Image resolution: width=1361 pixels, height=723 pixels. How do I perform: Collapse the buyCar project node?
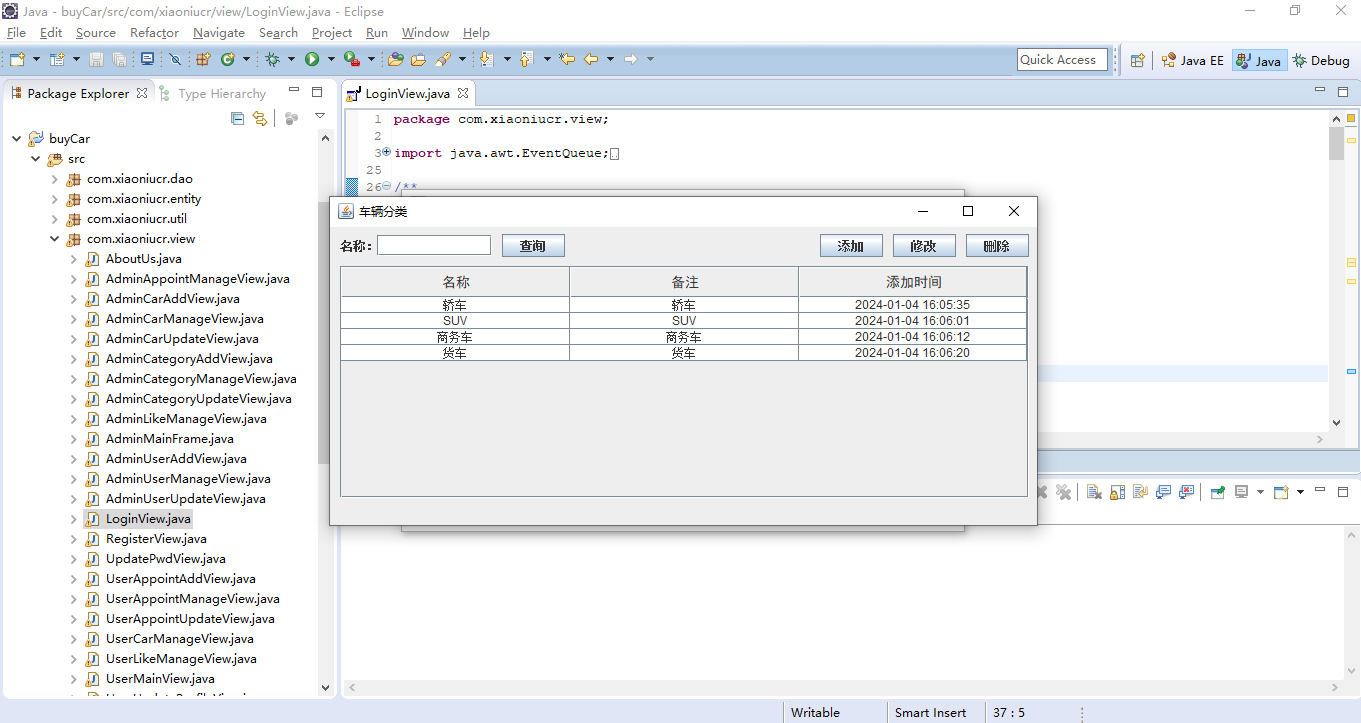click(x=17, y=139)
